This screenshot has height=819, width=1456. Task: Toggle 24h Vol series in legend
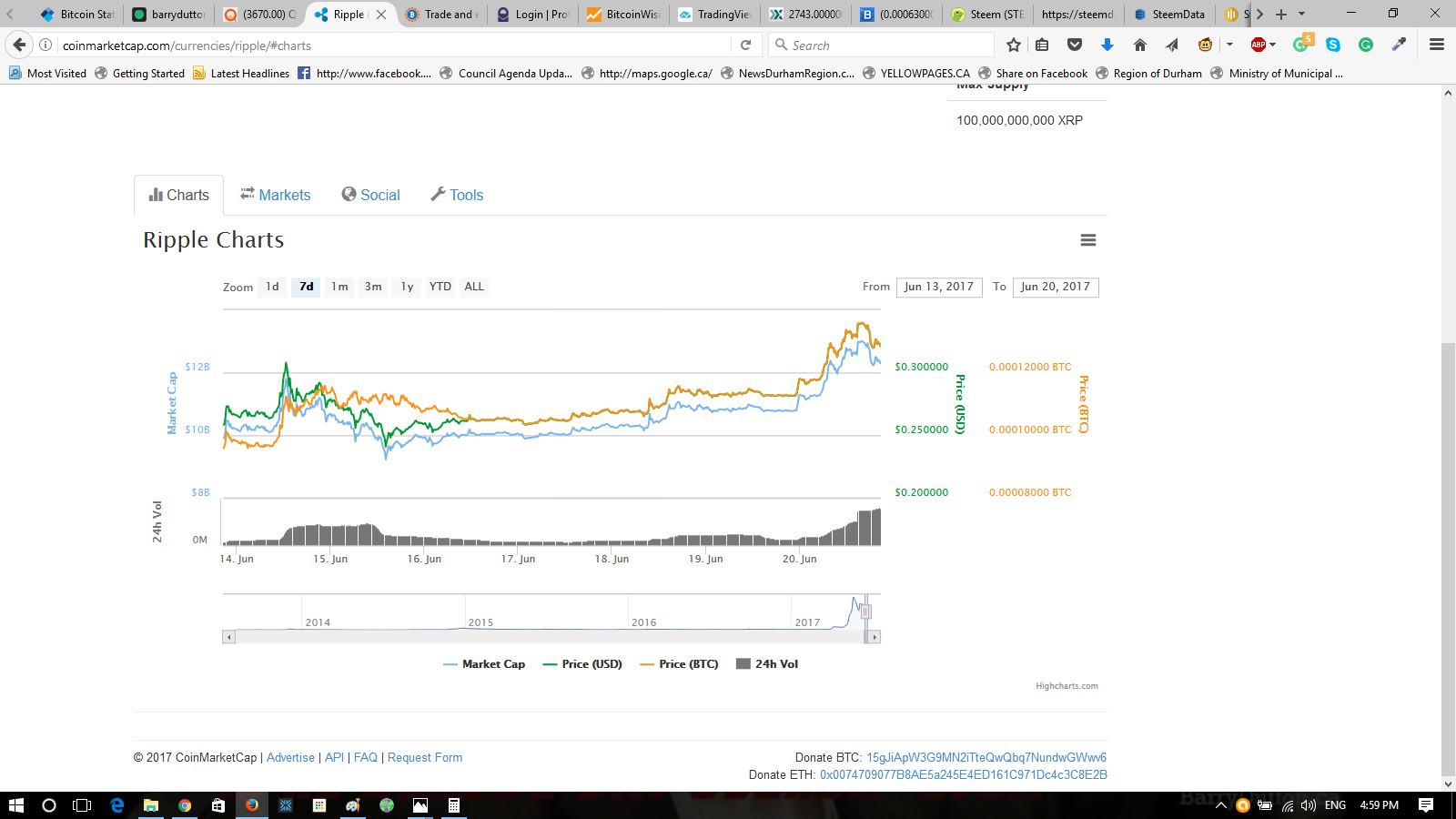767,664
